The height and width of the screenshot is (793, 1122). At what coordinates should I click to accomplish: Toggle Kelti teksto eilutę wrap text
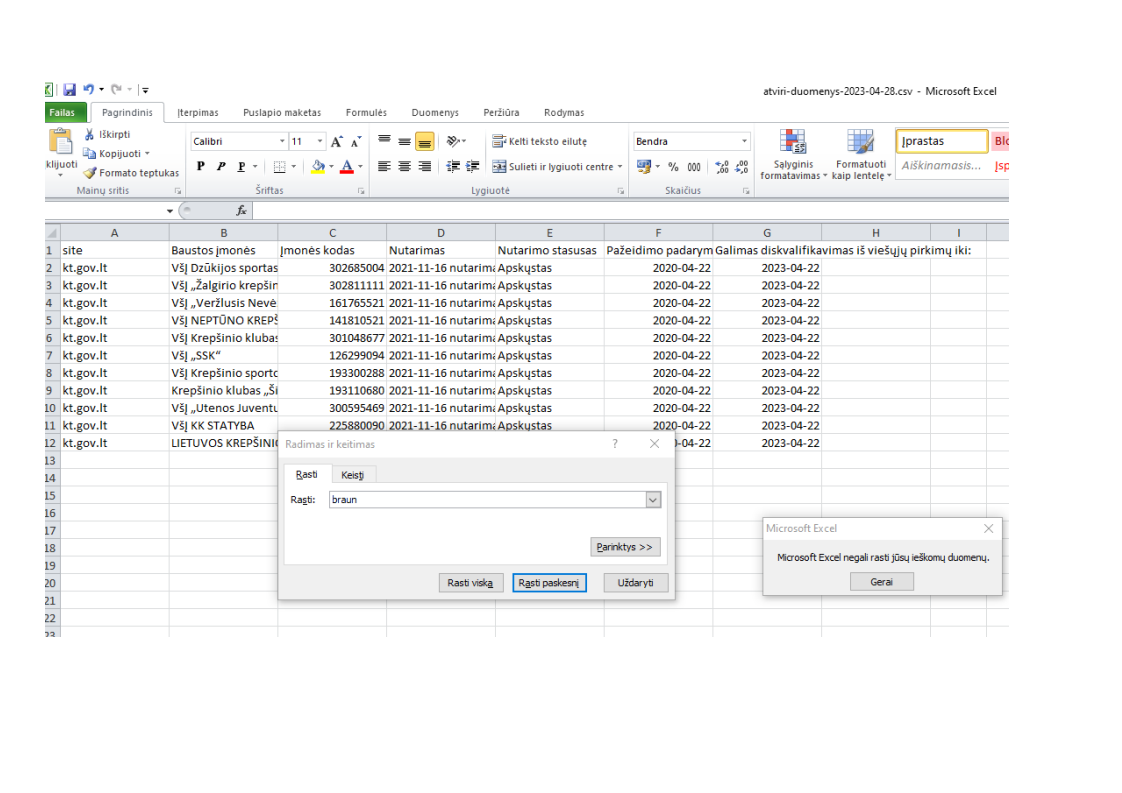click(x=540, y=142)
